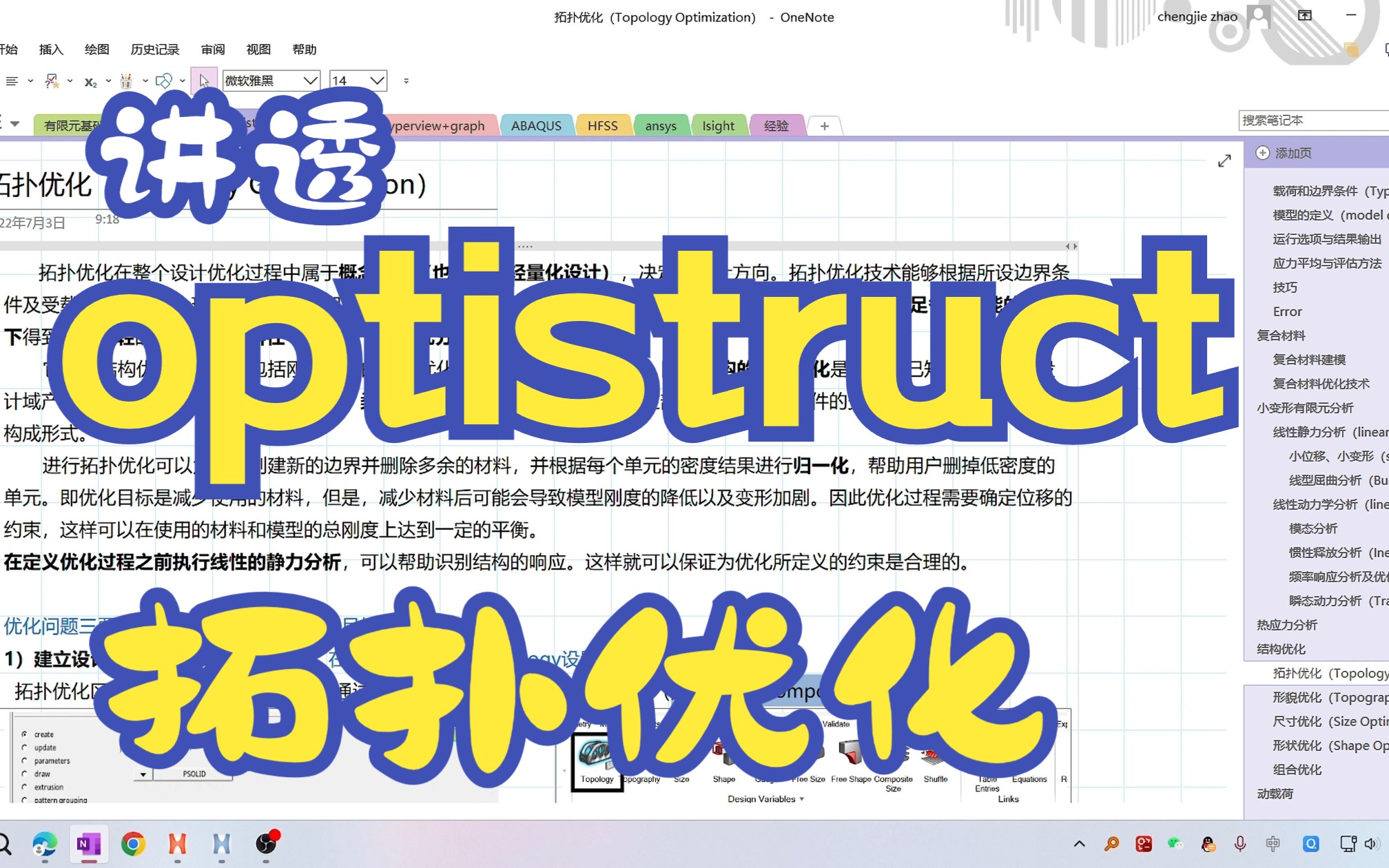Expand the tags dropdown arrow
Image resolution: width=1389 pixels, height=868 pixels.
click(x=70, y=81)
